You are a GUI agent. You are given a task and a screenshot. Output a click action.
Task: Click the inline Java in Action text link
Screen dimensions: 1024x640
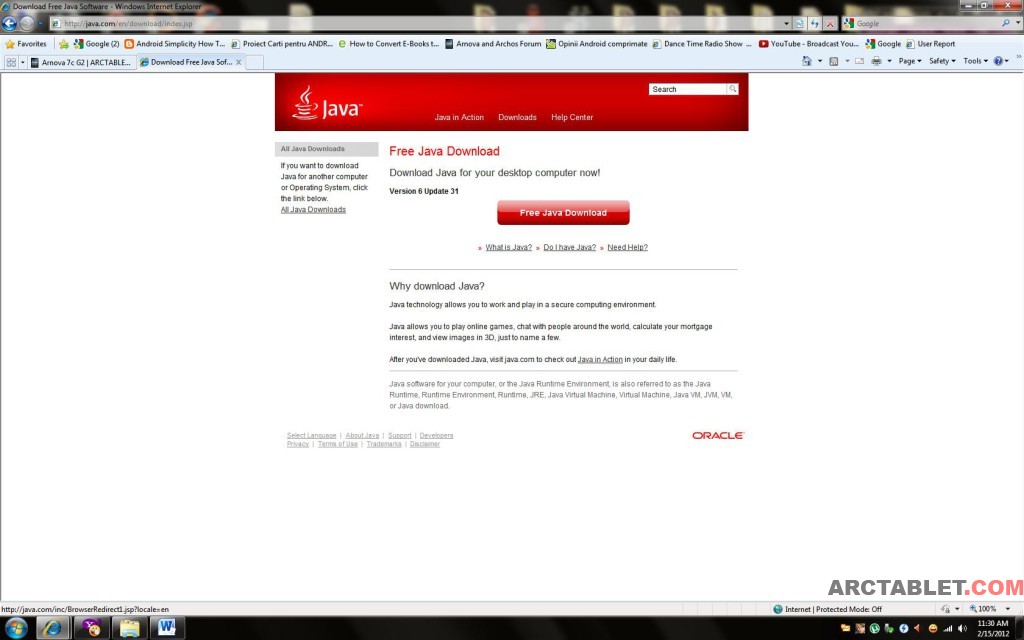pos(600,360)
